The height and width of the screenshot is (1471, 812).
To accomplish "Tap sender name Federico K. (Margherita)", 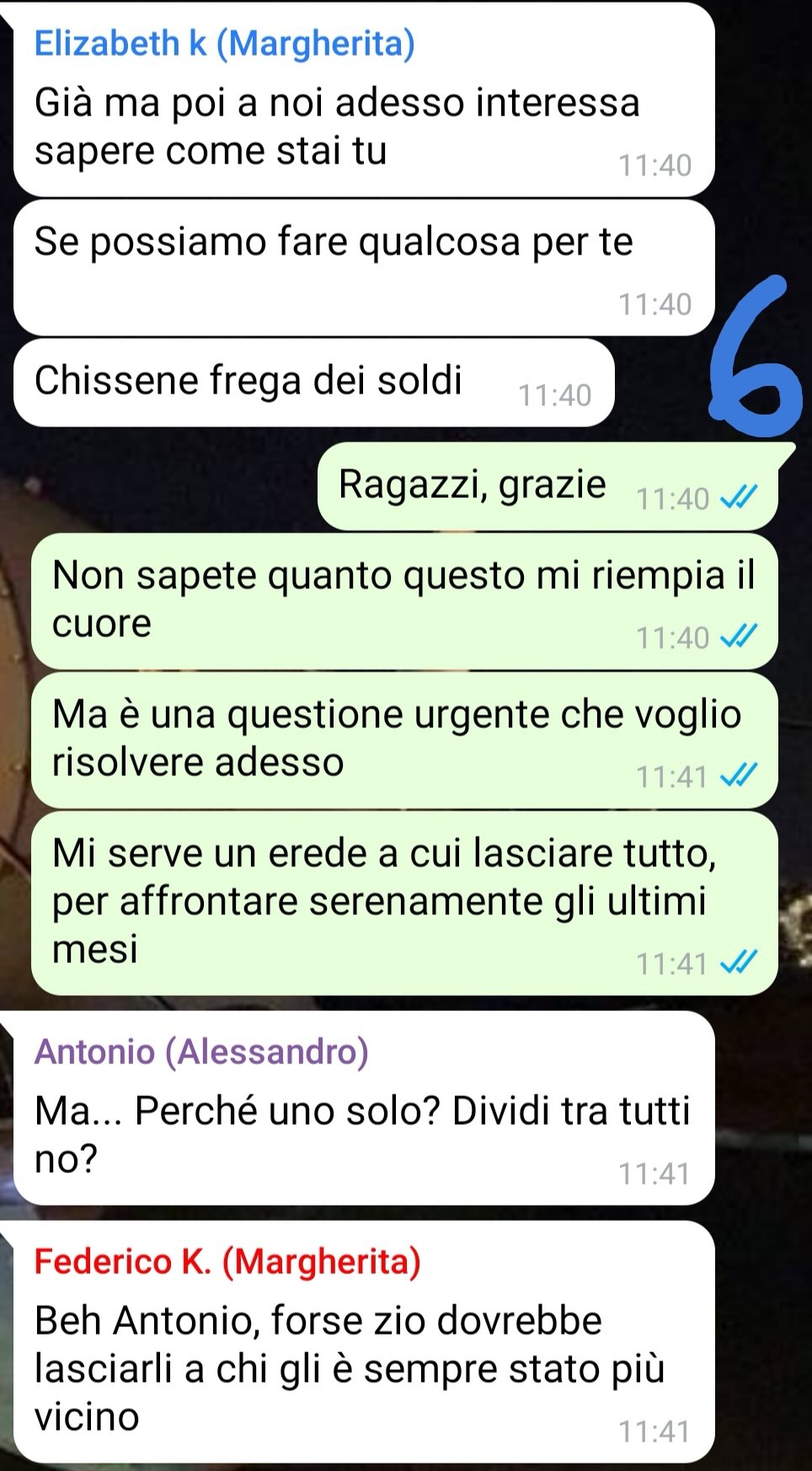I will tap(227, 1261).
